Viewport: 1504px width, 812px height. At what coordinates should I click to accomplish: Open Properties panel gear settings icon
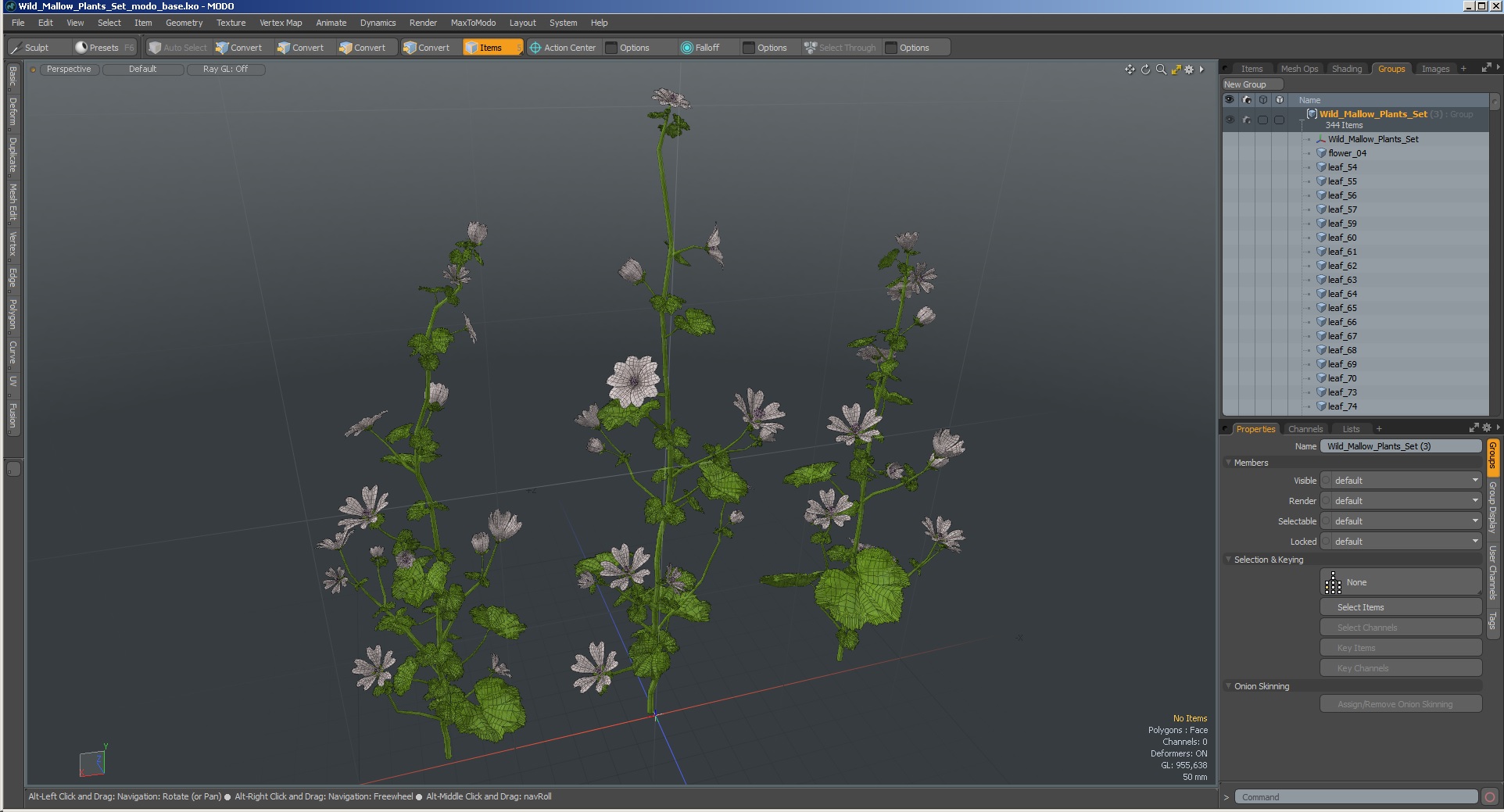1486,428
